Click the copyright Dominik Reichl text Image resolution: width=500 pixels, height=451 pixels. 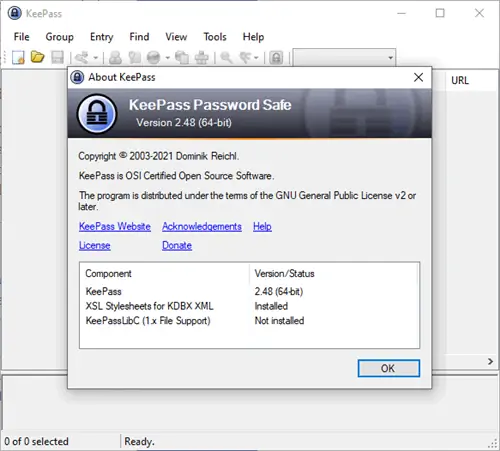(159, 156)
